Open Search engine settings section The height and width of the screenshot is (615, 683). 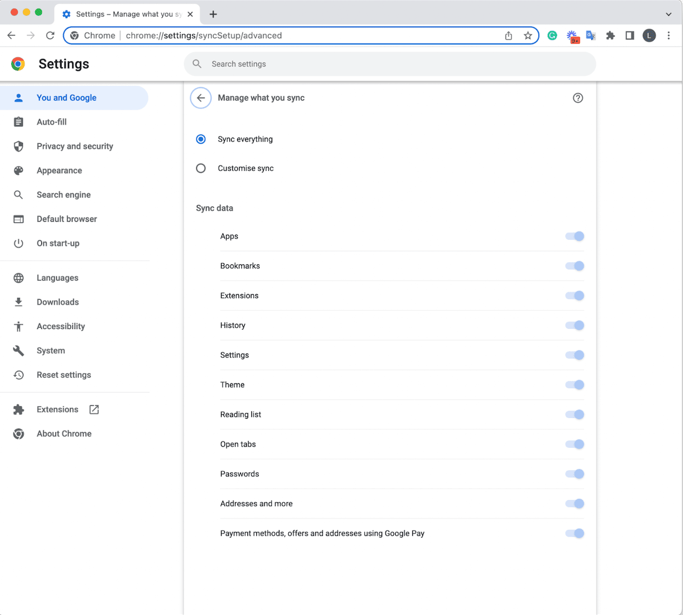click(x=74, y=195)
